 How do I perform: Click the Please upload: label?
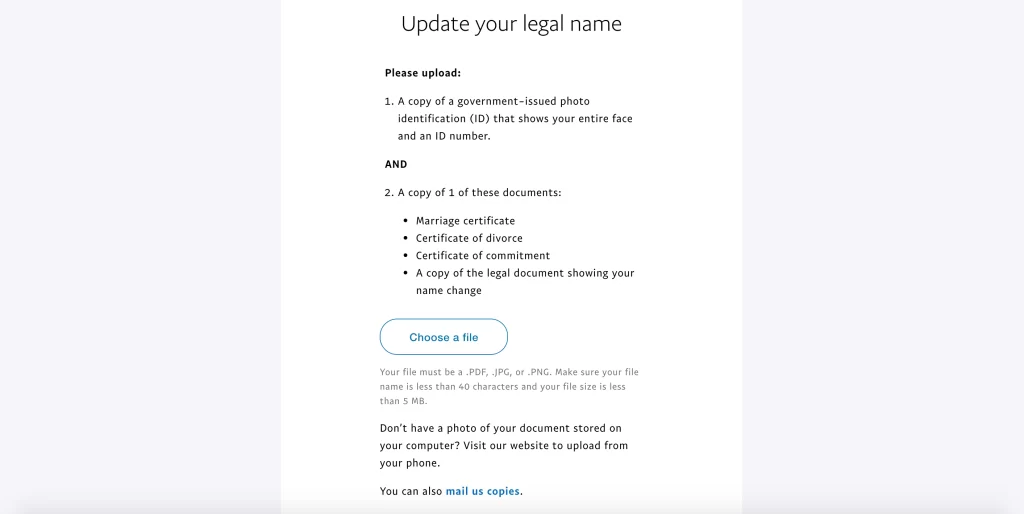423,72
